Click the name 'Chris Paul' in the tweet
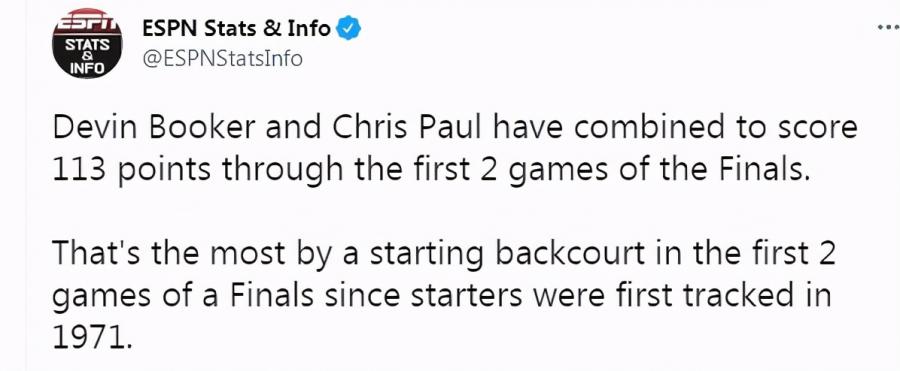This screenshot has height=371, width=900. (407, 129)
